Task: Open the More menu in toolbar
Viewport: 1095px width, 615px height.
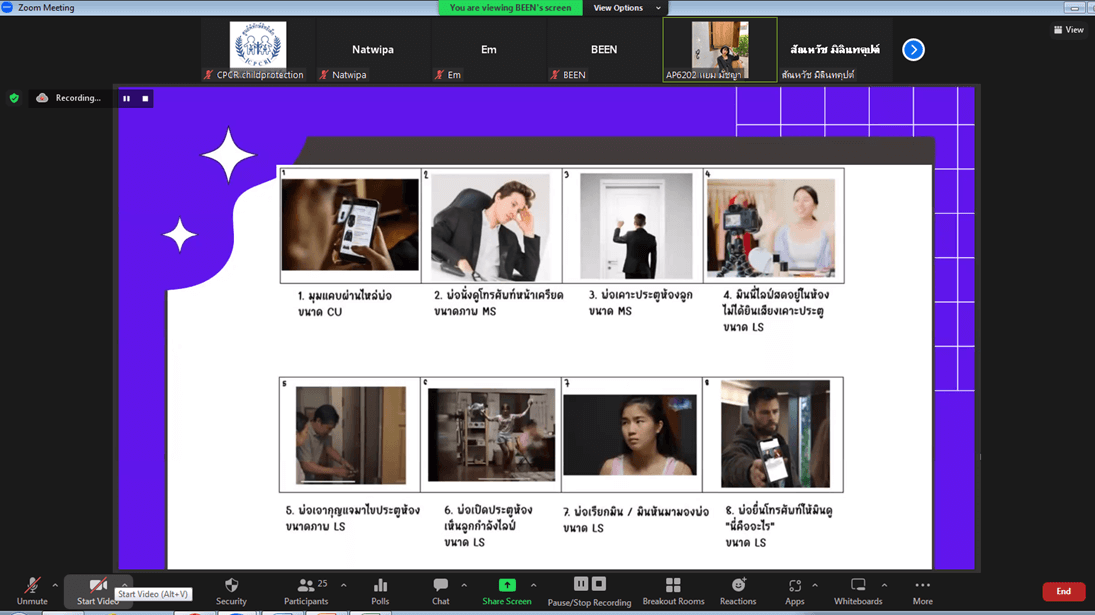Action: 922,590
